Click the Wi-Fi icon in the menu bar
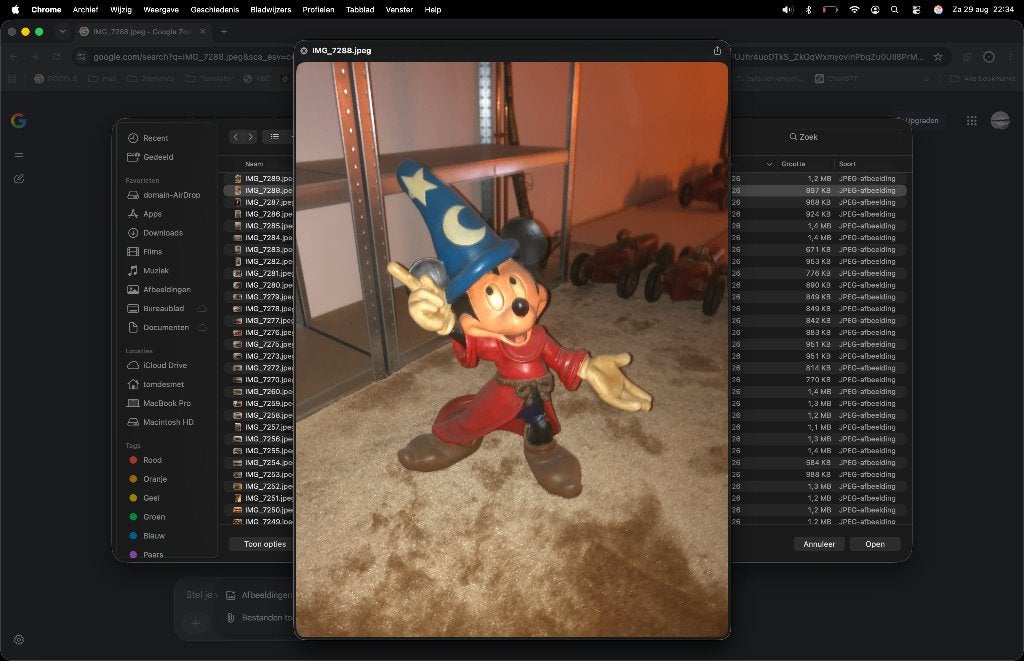This screenshot has height=661, width=1024. tap(854, 10)
